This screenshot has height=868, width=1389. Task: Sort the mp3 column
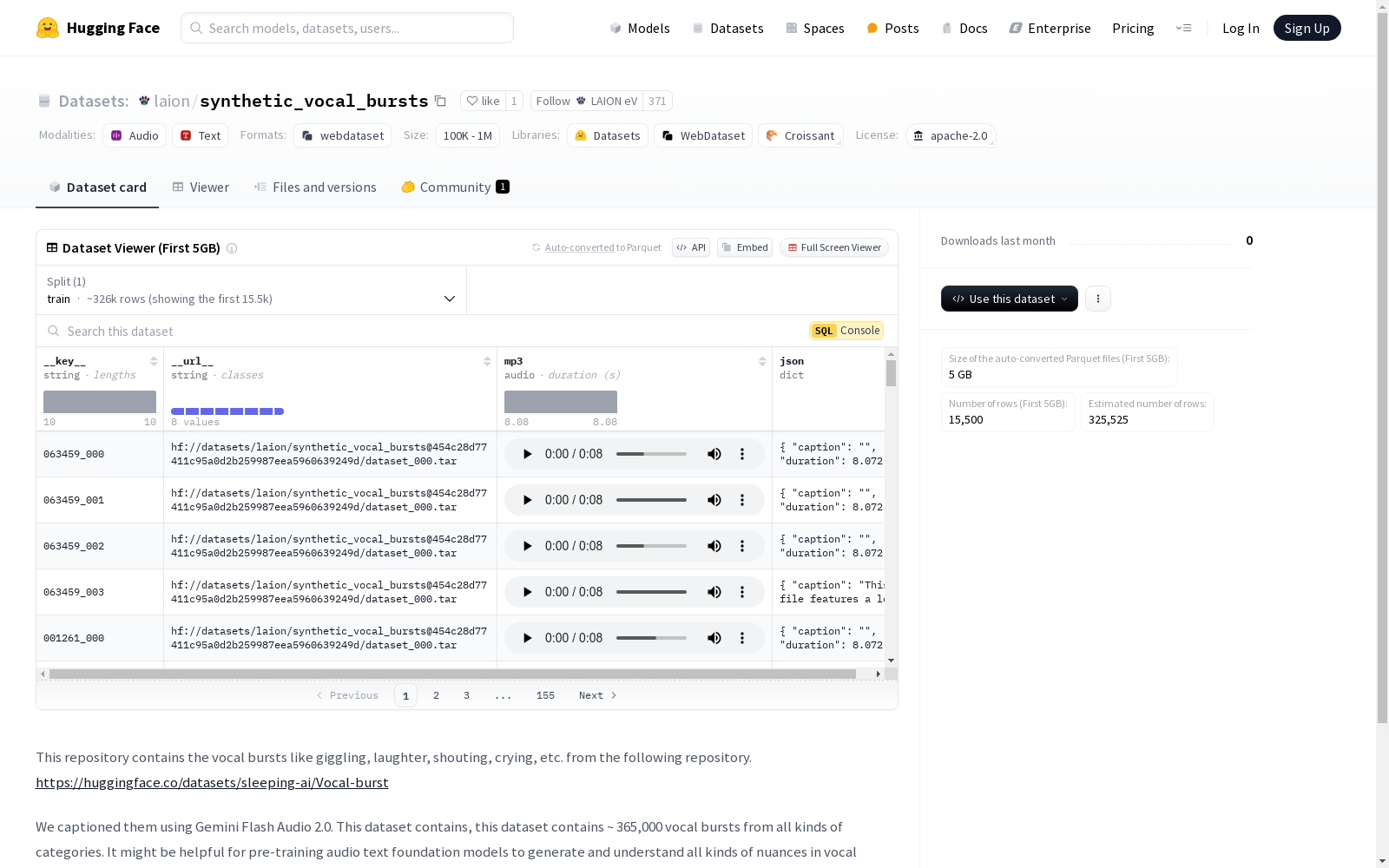point(762,361)
